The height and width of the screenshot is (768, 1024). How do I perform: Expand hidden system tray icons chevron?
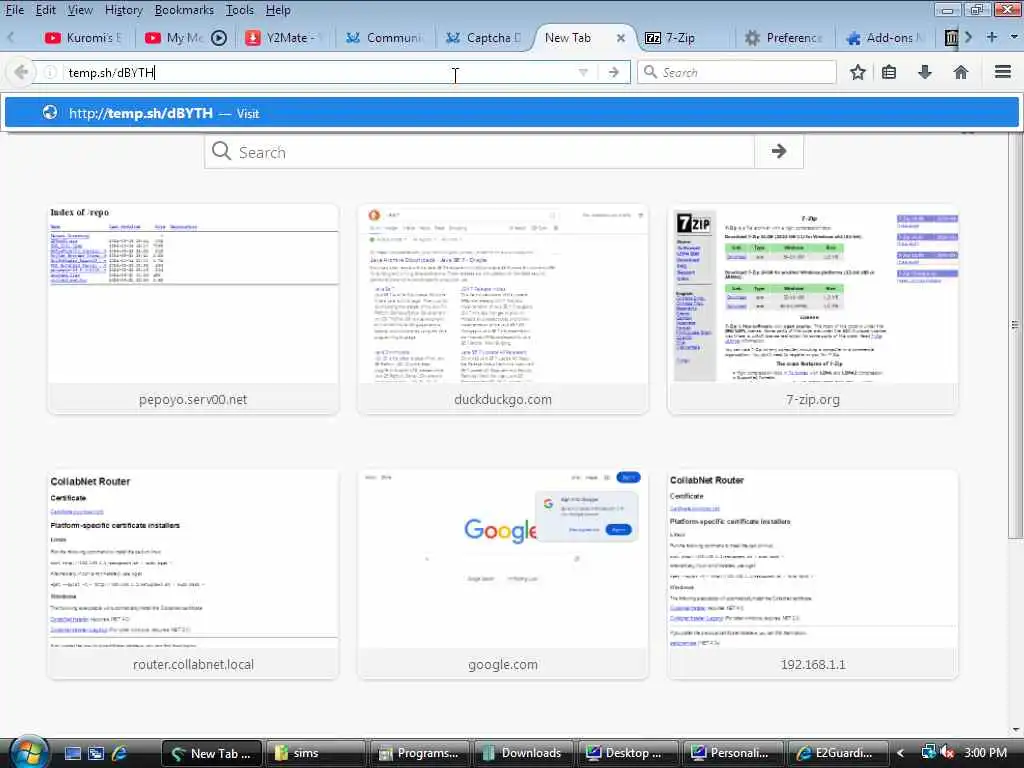901,753
